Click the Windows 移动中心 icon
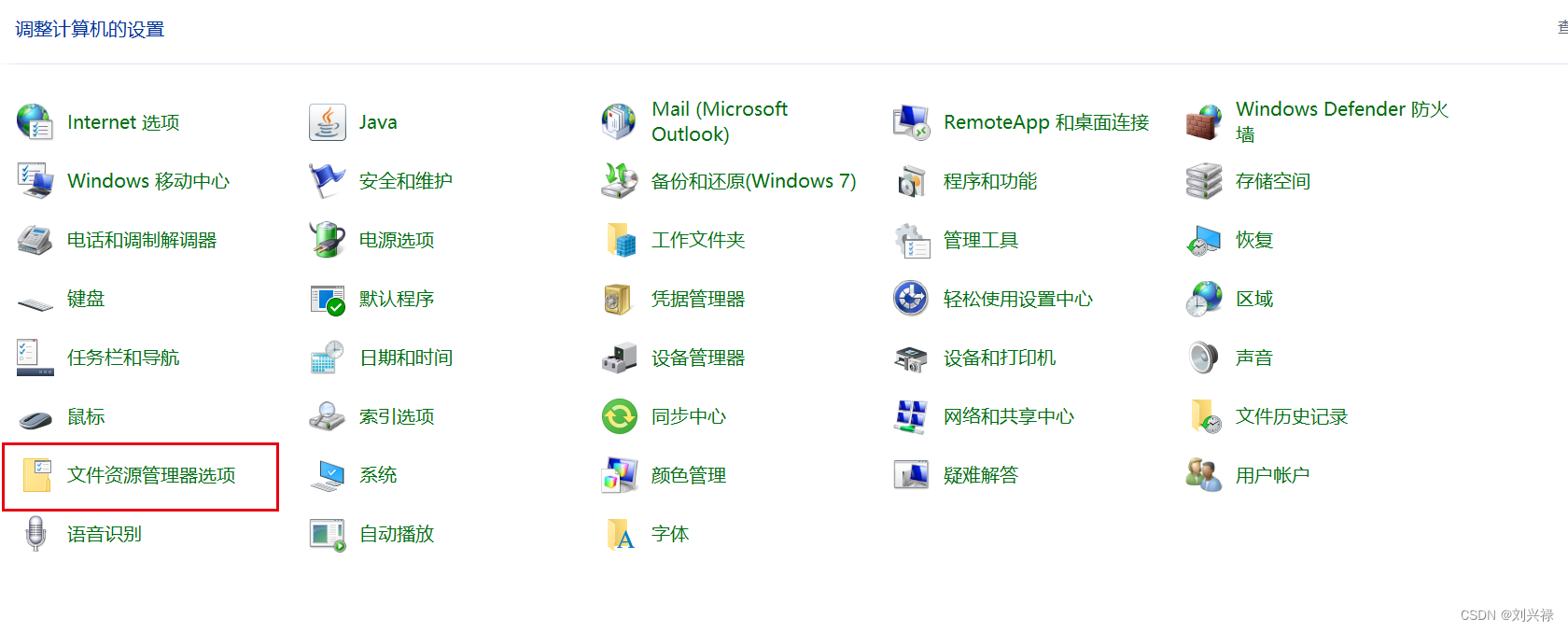The width and height of the screenshot is (1568, 631). point(35,181)
